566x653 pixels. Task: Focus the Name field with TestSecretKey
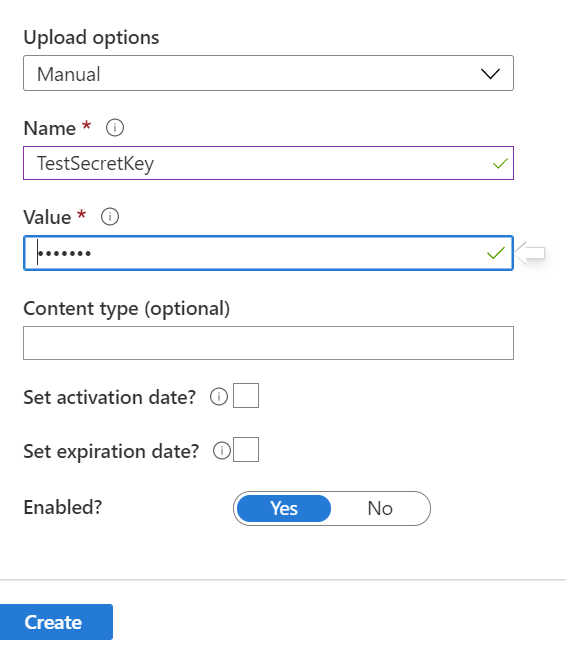tap(268, 163)
